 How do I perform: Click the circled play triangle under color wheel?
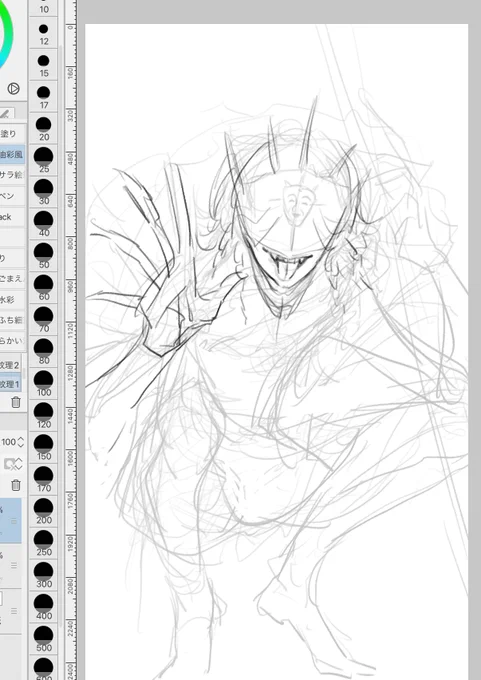(13, 89)
